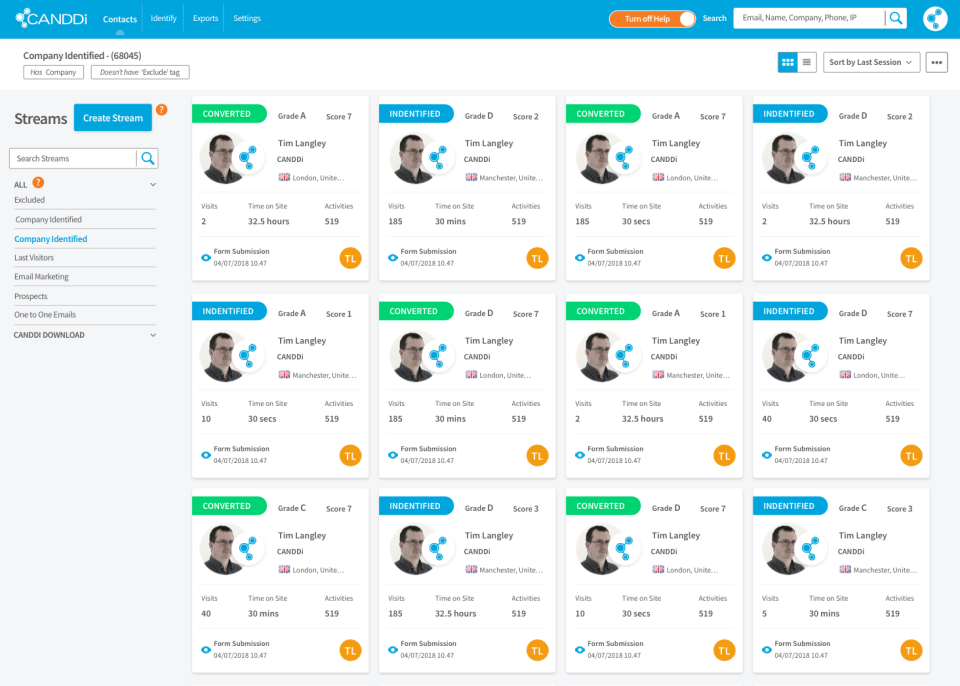Screen dimensions: 960x686
Task: Select the Email Marketing stream
Action: click(42, 277)
